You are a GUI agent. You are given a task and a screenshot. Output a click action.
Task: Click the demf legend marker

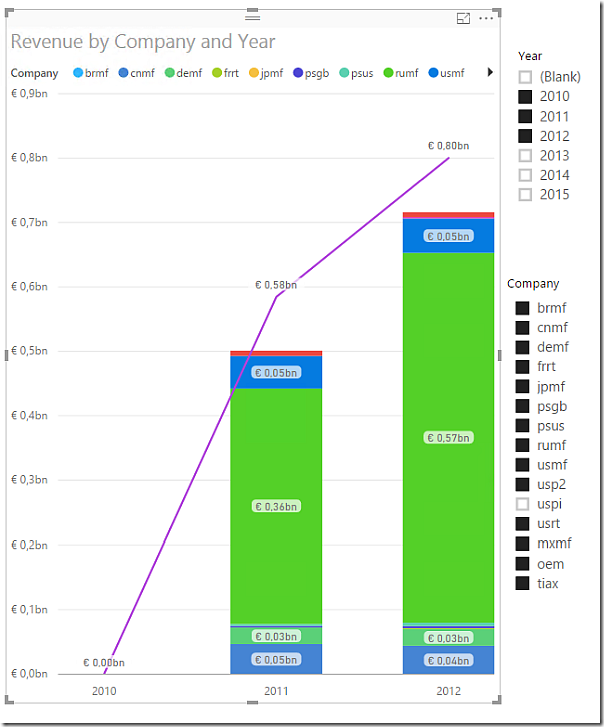click(170, 73)
